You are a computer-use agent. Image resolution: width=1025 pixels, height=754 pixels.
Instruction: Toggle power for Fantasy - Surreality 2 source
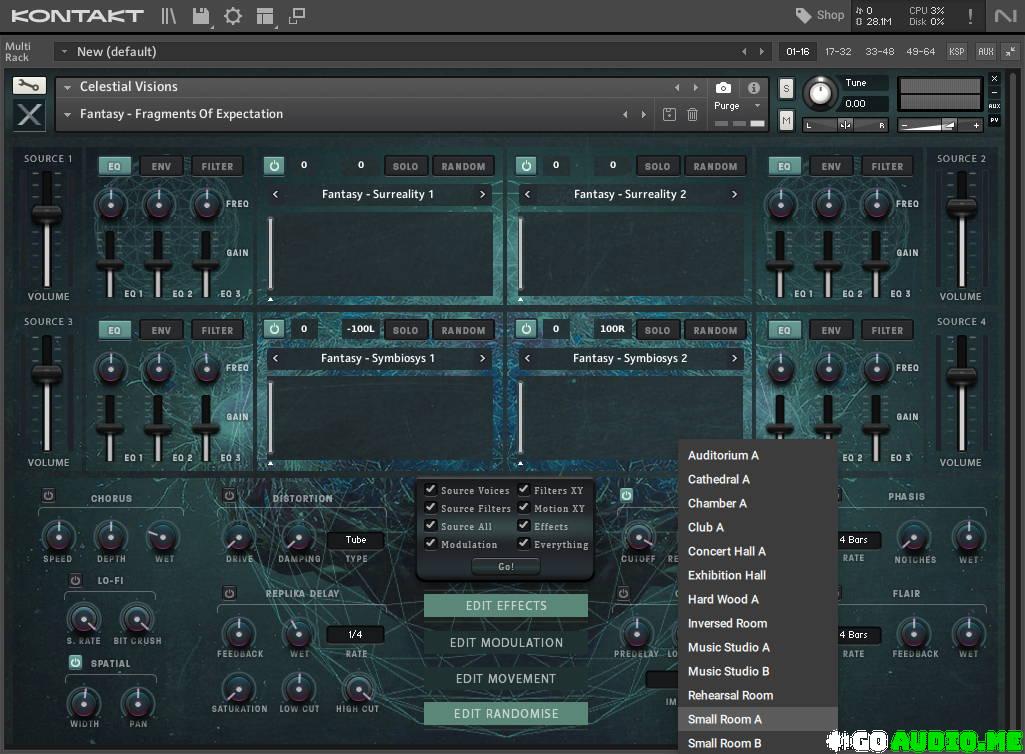(526, 165)
